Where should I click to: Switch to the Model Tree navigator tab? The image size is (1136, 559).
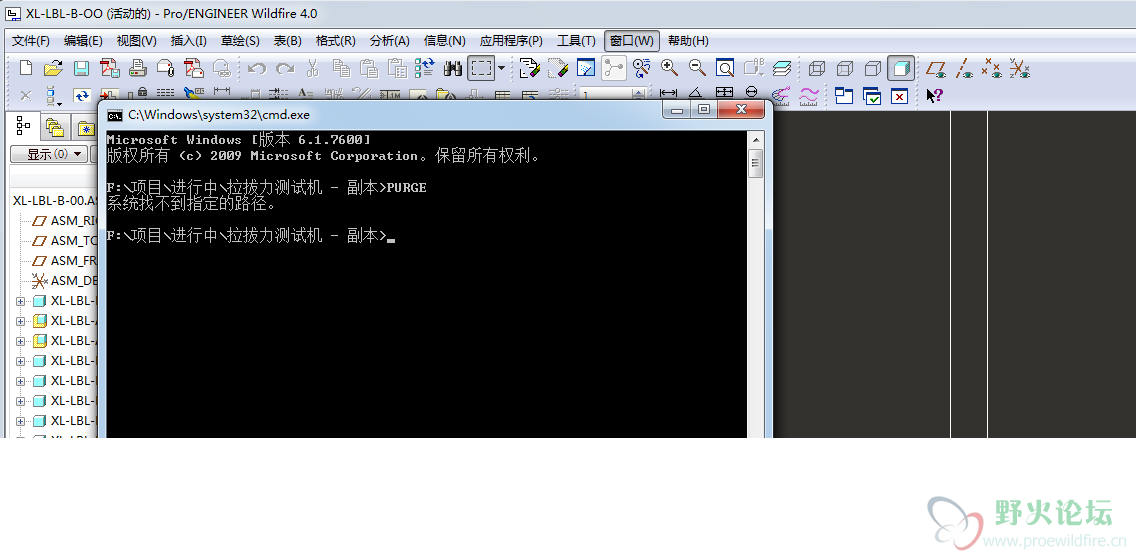pos(24,127)
